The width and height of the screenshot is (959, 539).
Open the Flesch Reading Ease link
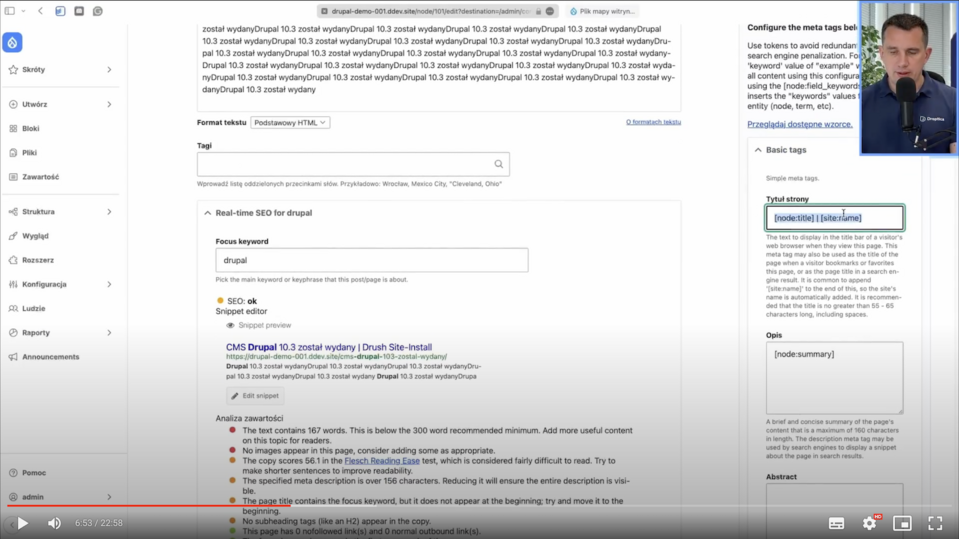(382, 461)
